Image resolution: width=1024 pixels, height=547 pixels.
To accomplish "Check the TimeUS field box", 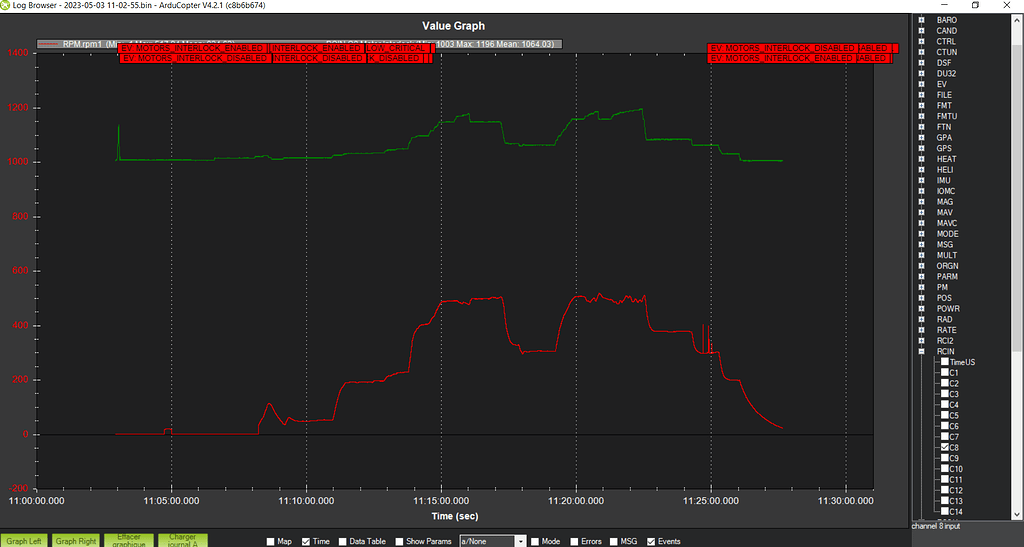I will point(944,362).
